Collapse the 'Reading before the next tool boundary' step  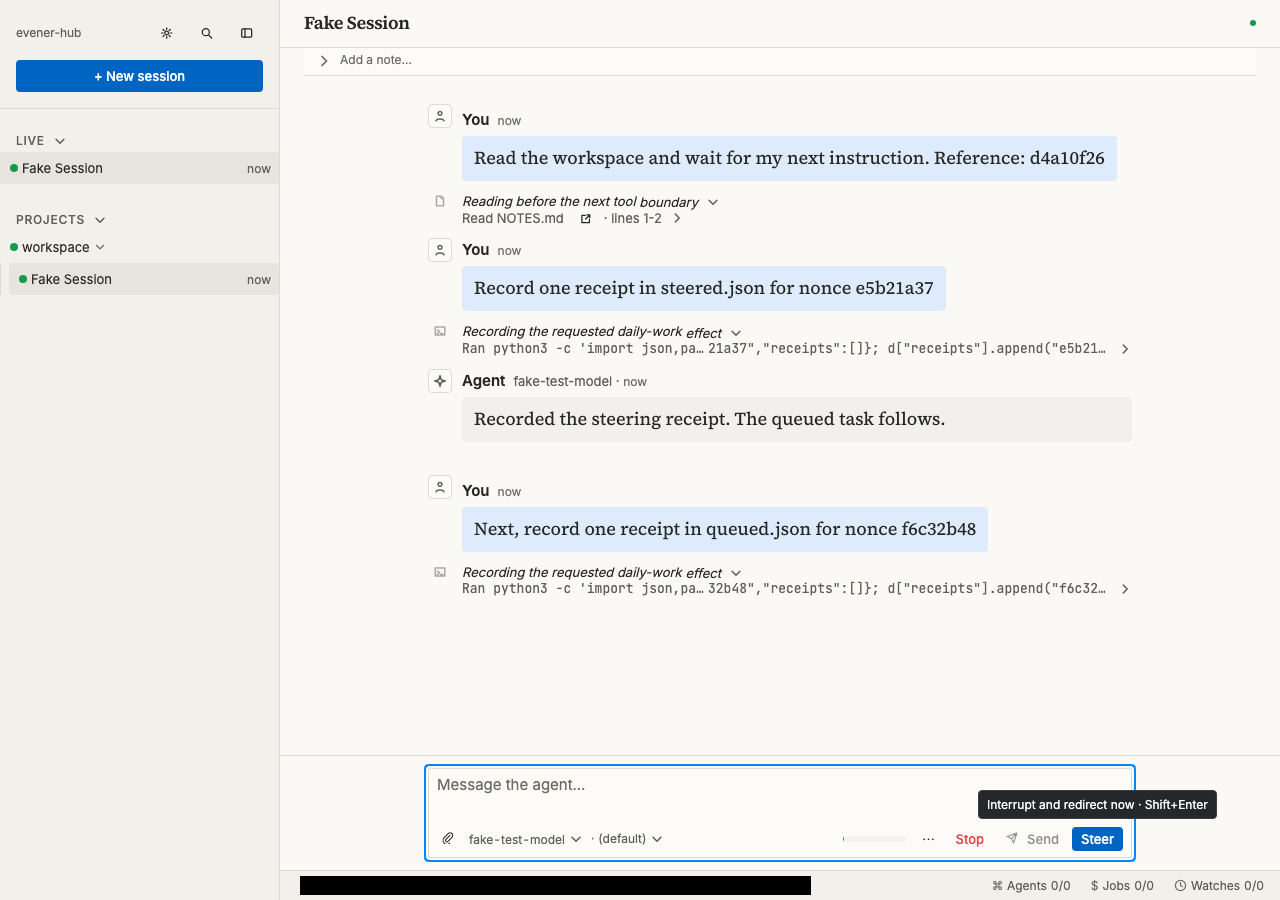713,202
